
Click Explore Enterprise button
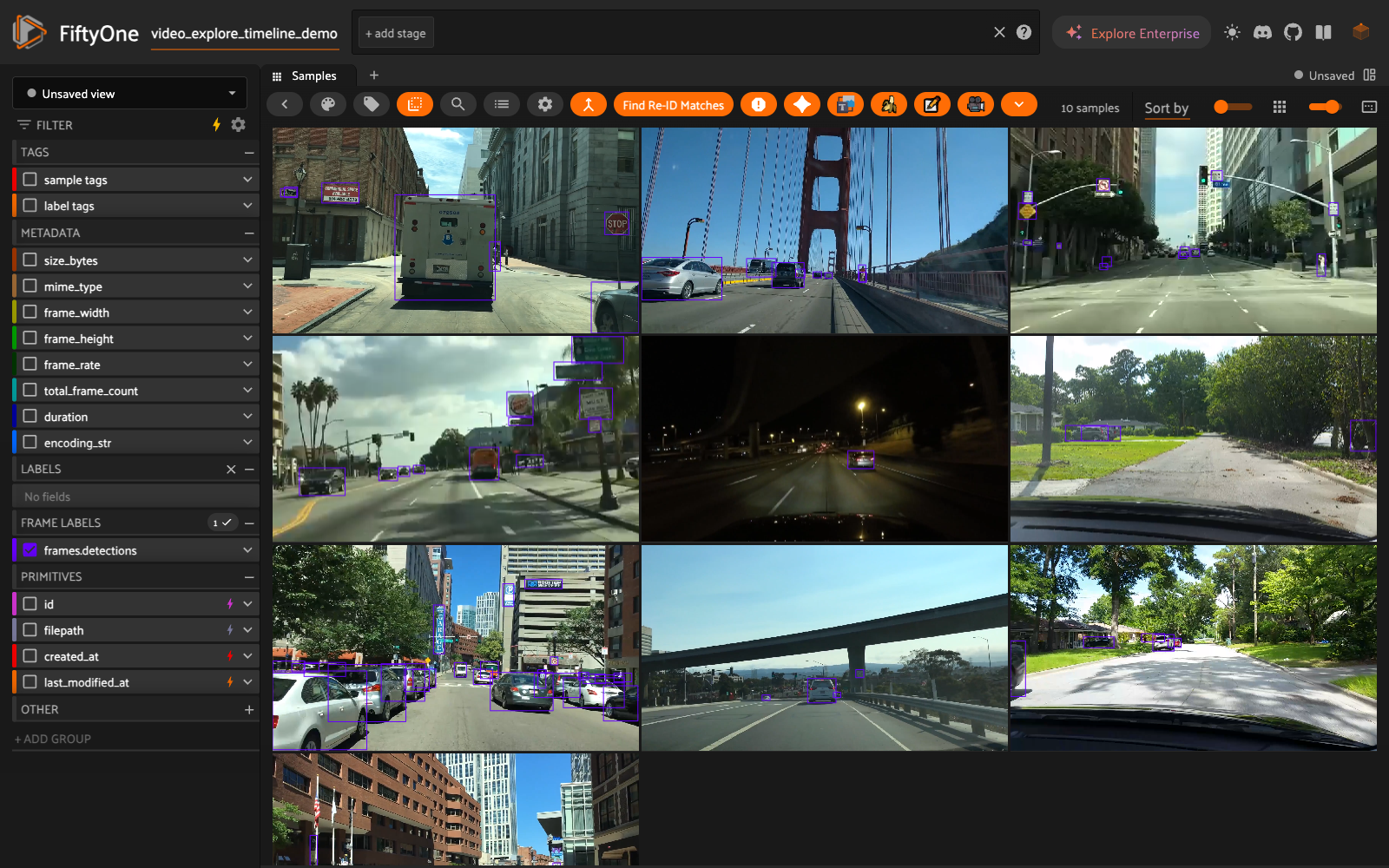[1132, 33]
